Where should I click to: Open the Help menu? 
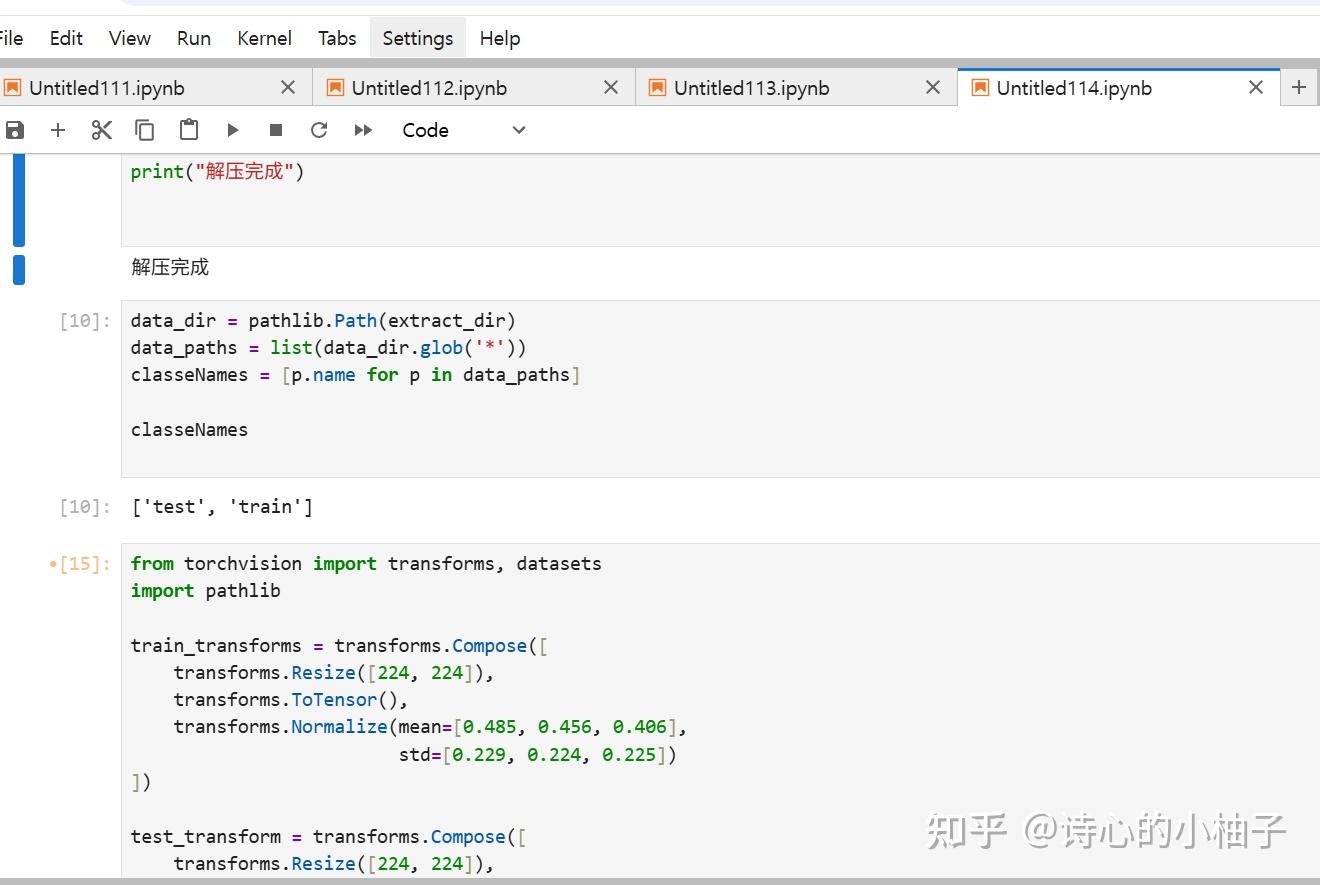[500, 38]
